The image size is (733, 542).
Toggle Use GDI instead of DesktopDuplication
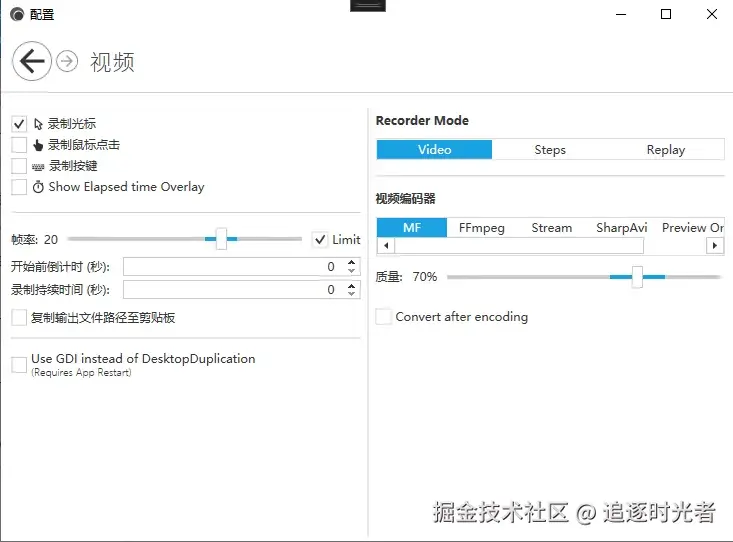(x=19, y=365)
